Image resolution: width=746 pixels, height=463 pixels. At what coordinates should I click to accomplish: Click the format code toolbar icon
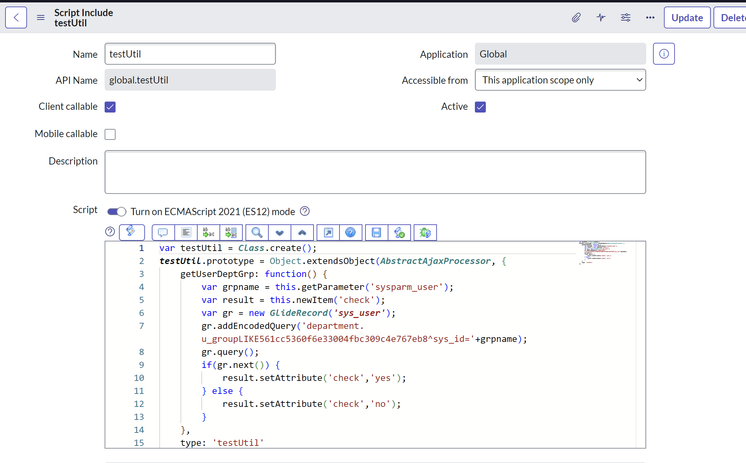point(186,232)
